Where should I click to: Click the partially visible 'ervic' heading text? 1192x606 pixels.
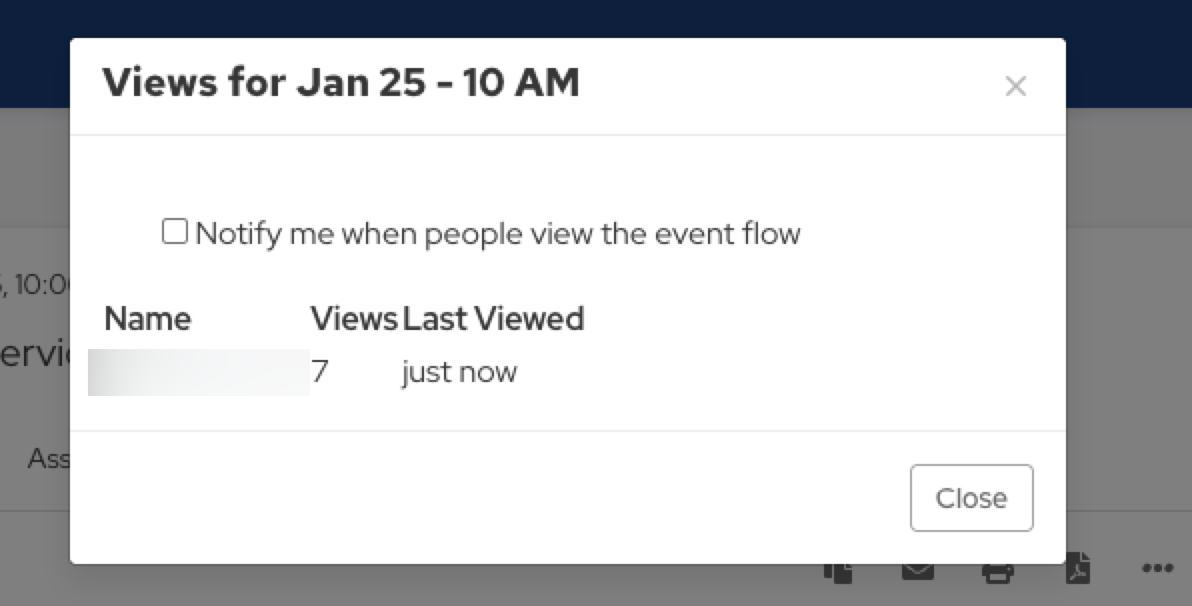pos(33,355)
